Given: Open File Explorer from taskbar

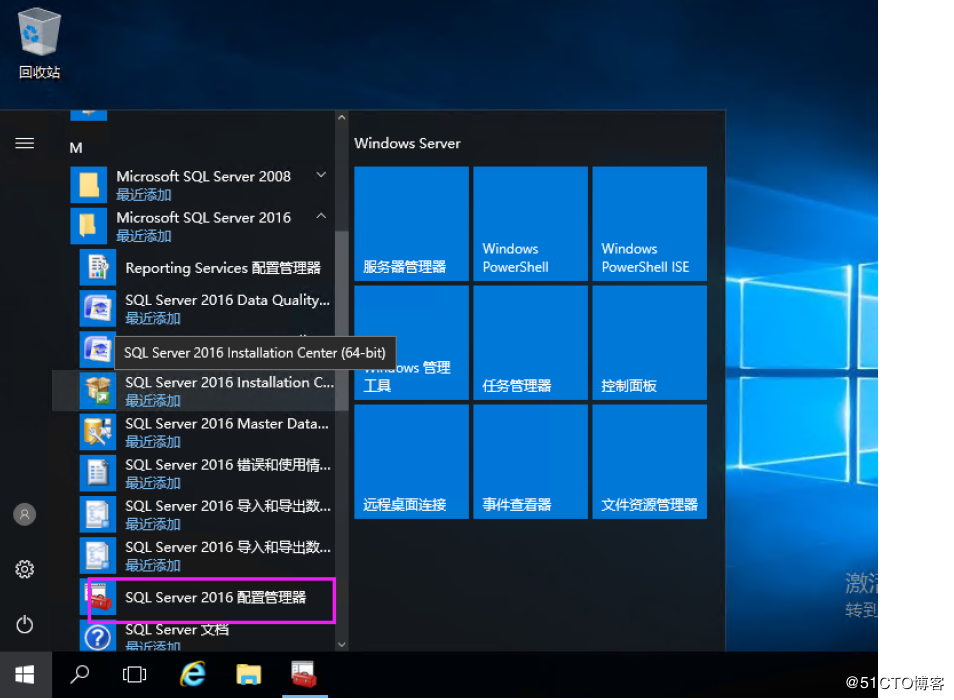Looking at the screenshot, I should pyautogui.click(x=248, y=674).
